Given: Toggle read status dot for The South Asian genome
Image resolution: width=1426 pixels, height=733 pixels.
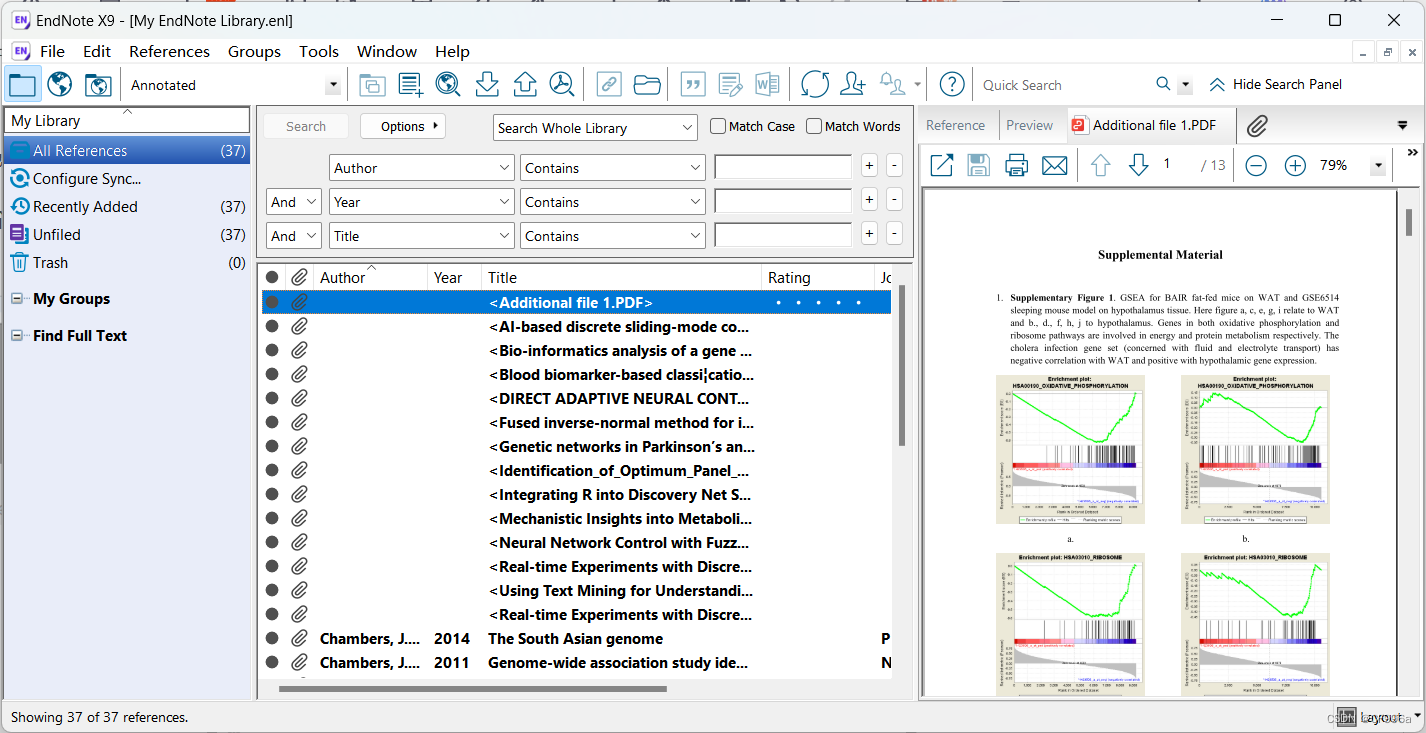Looking at the screenshot, I should (x=272, y=638).
